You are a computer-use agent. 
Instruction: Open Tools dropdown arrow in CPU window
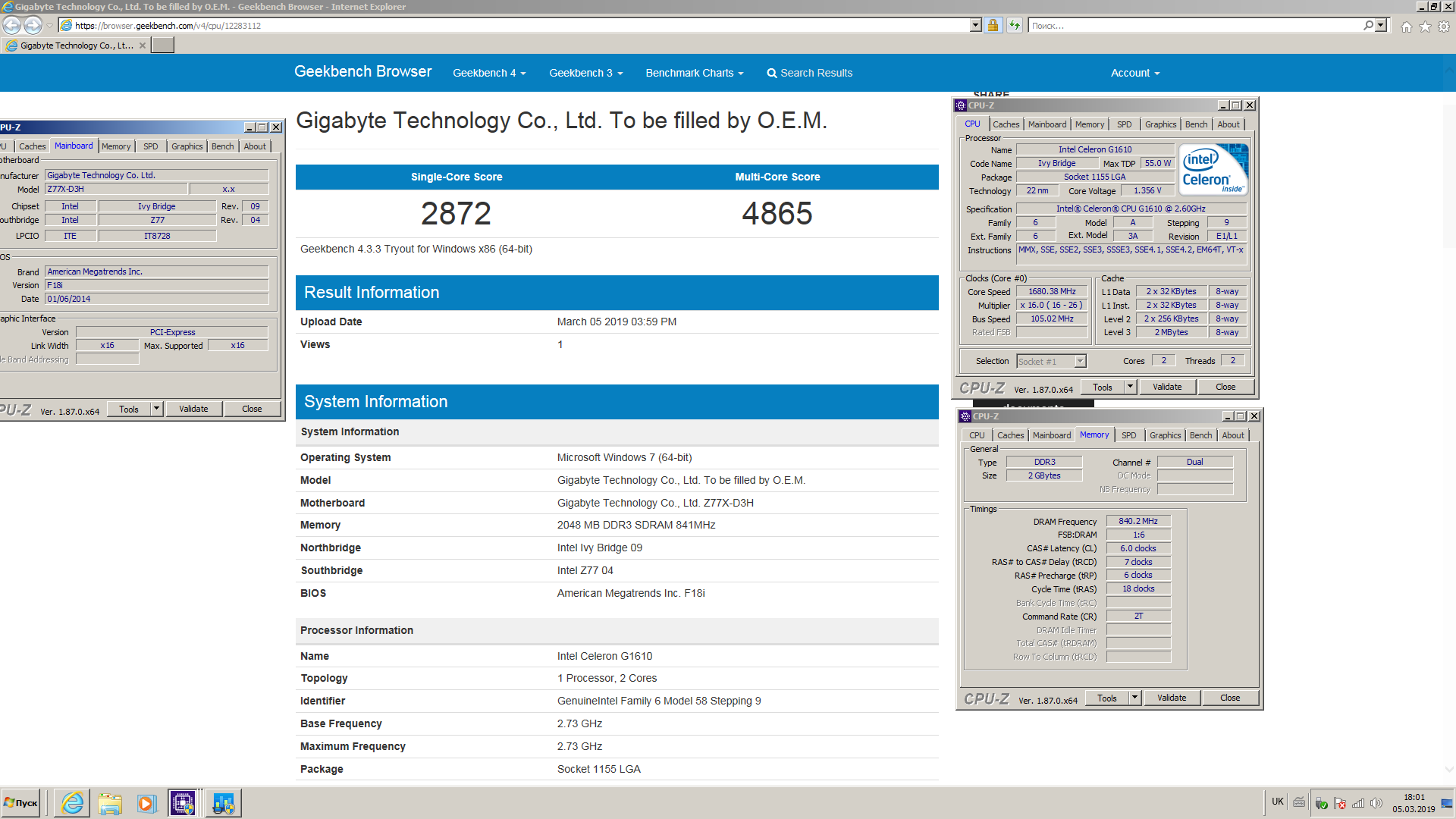tap(1130, 387)
